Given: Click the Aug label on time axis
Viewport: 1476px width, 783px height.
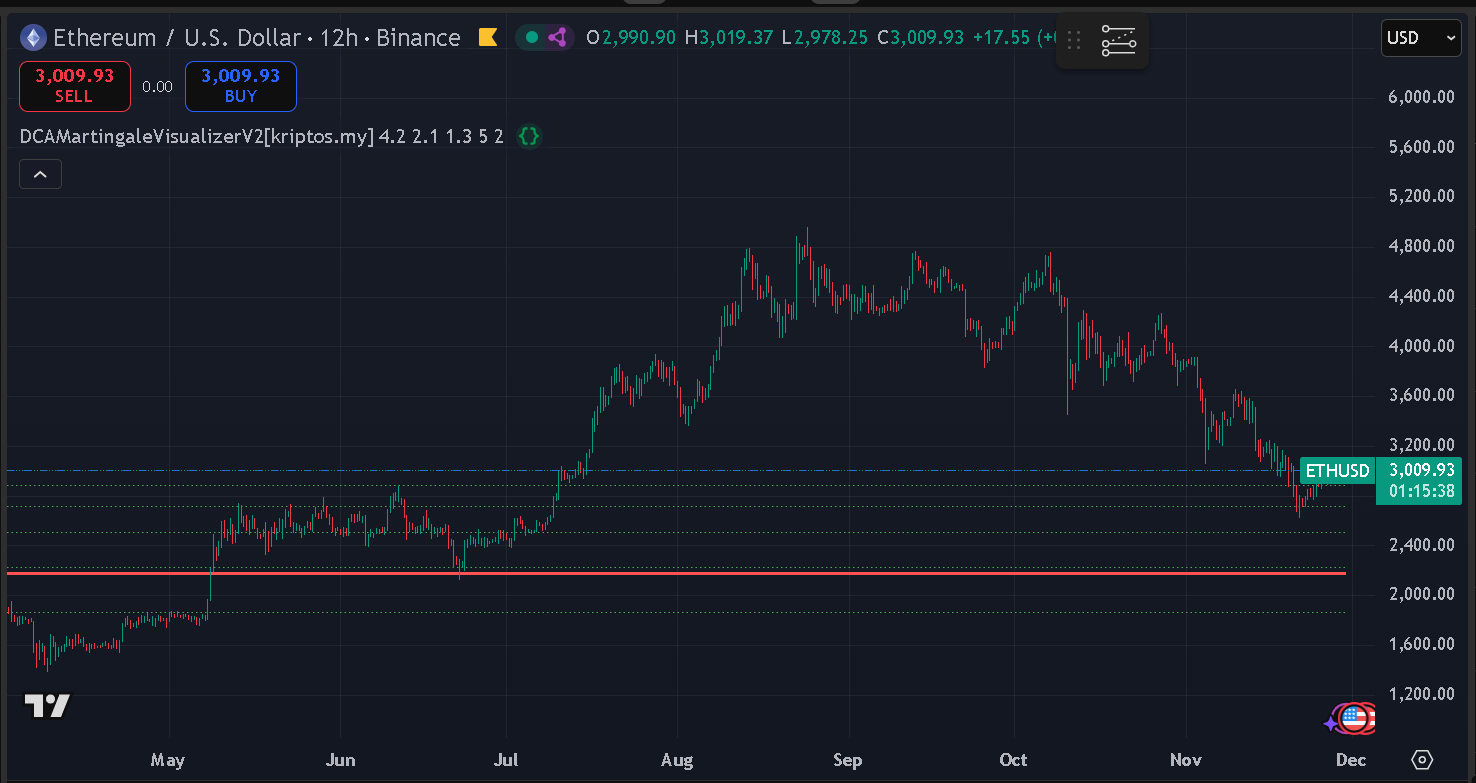Looking at the screenshot, I should [677, 760].
